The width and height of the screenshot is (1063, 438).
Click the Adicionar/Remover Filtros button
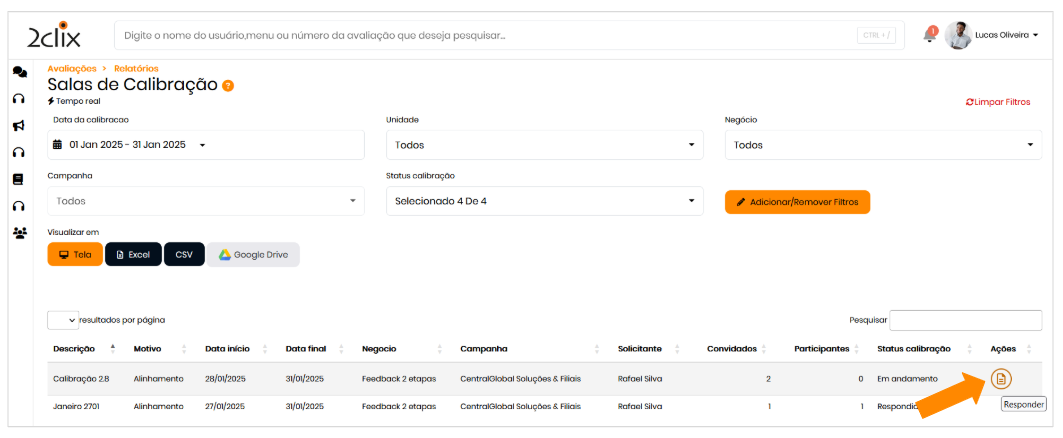[x=797, y=202]
